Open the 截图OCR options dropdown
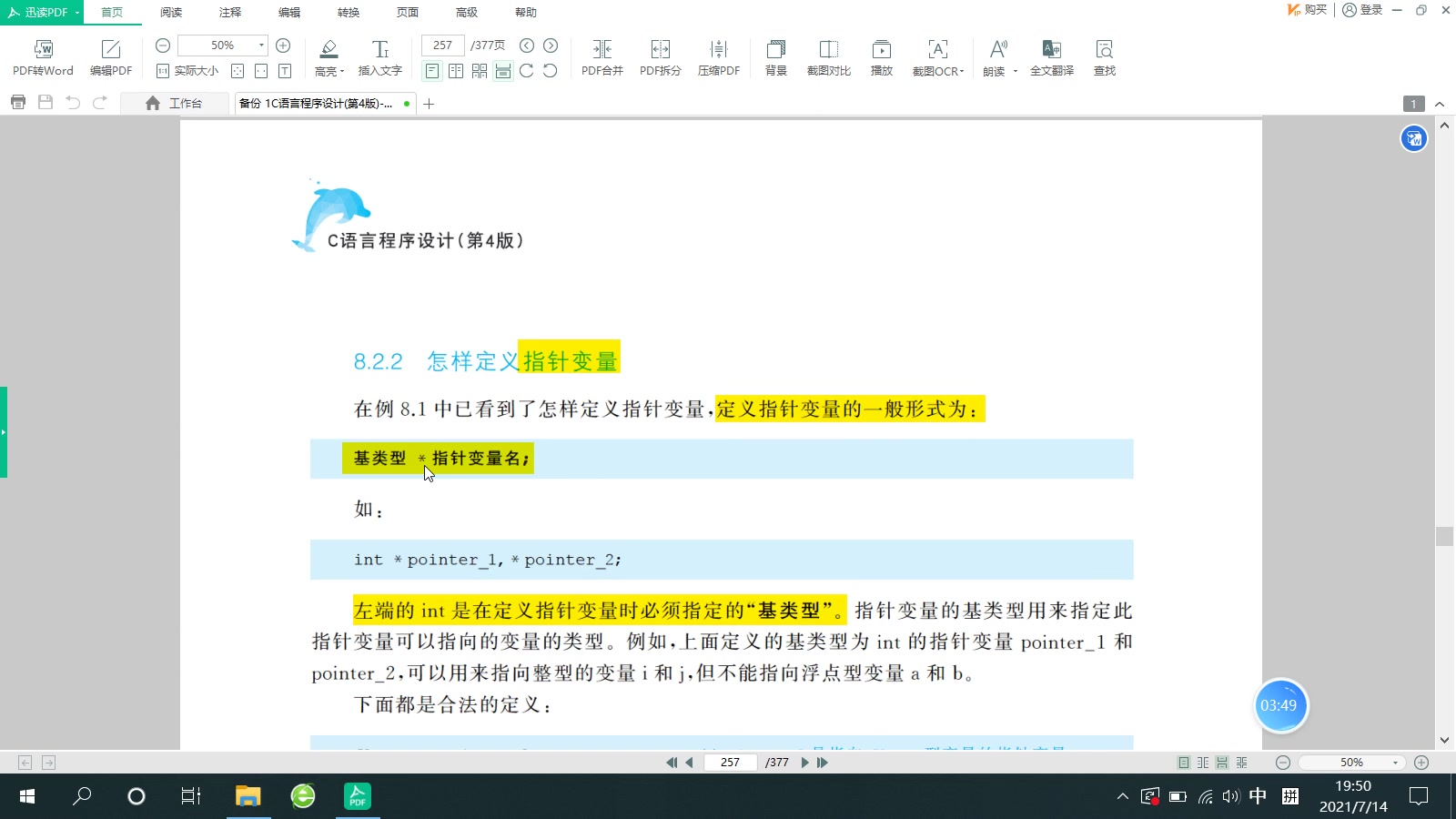Screen dimensions: 1456x819 [963, 69]
